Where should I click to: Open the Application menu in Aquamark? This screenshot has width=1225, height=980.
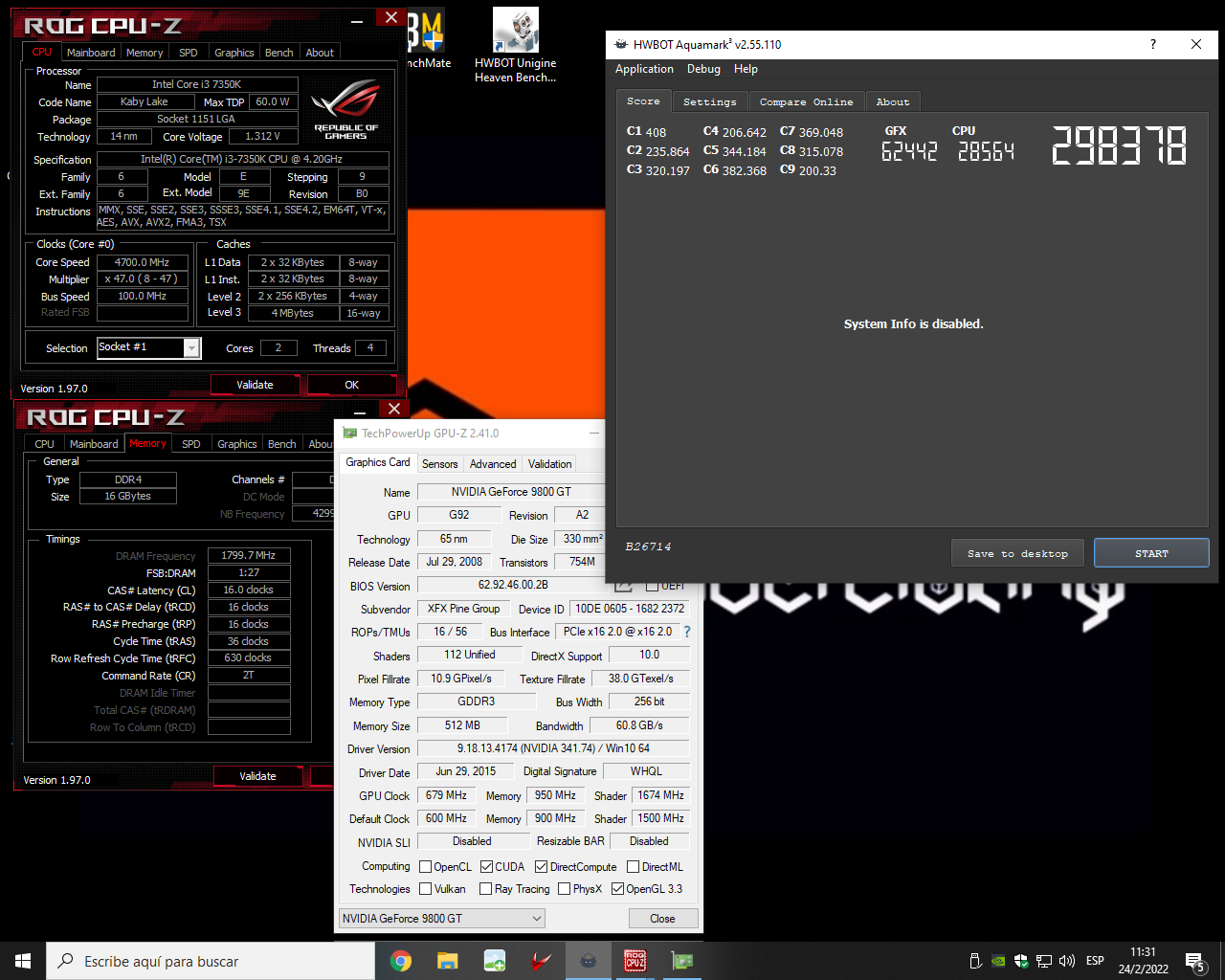[644, 69]
